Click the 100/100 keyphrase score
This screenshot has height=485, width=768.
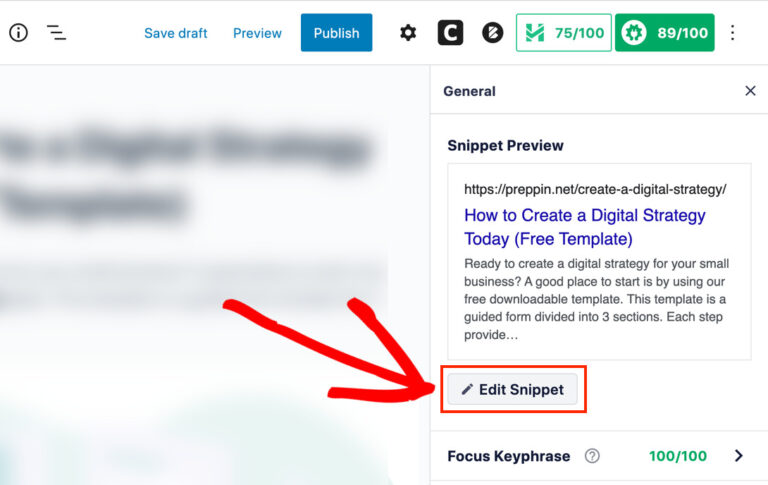(678, 456)
